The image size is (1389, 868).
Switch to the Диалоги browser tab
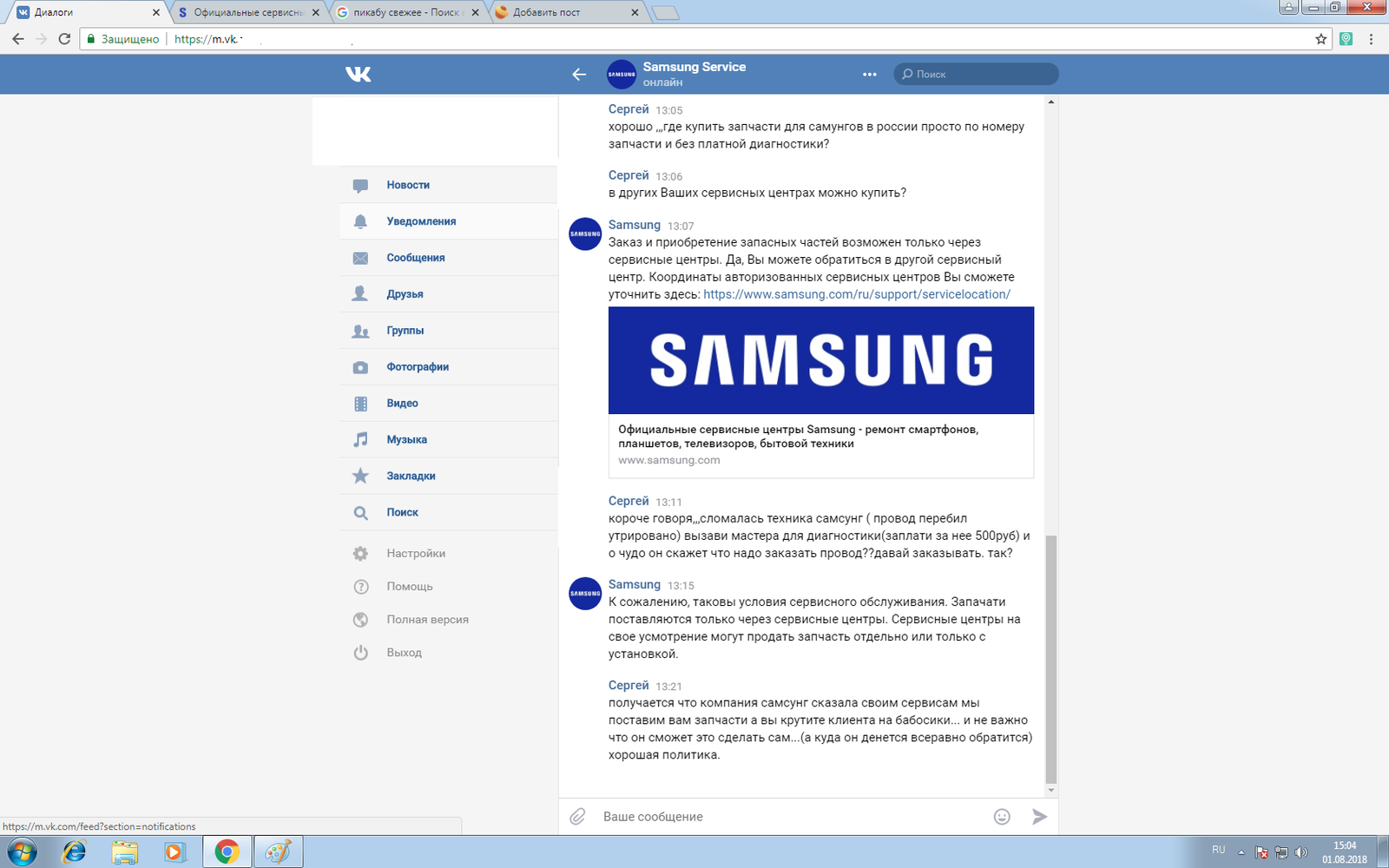click(x=87, y=12)
